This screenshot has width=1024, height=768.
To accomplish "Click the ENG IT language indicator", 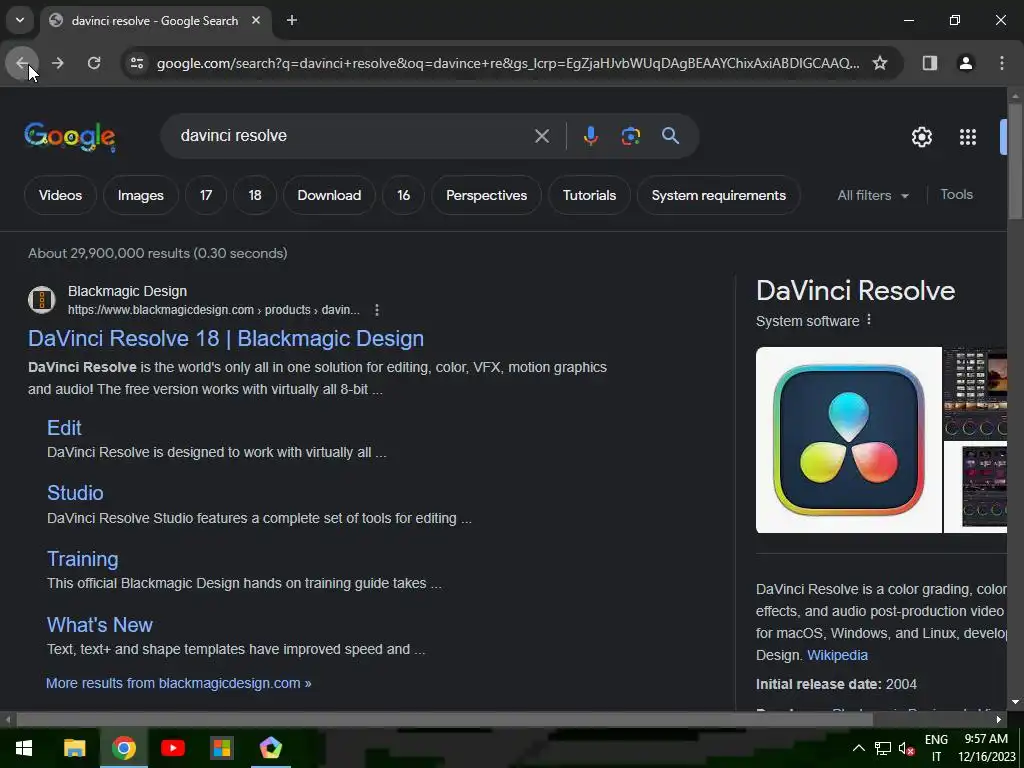I will (936, 748).
